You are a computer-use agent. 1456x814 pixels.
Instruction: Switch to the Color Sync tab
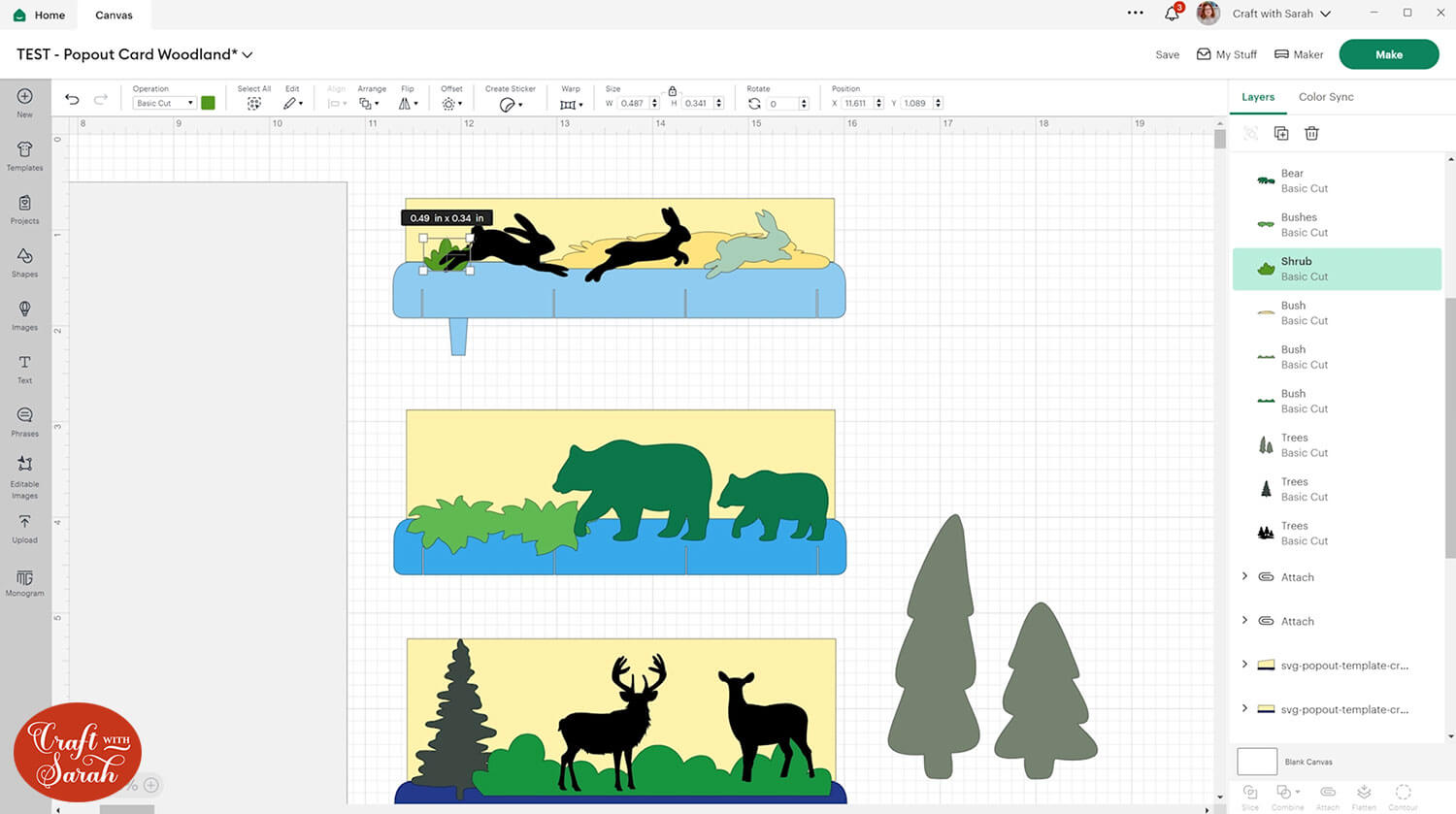click(1326, 97)
